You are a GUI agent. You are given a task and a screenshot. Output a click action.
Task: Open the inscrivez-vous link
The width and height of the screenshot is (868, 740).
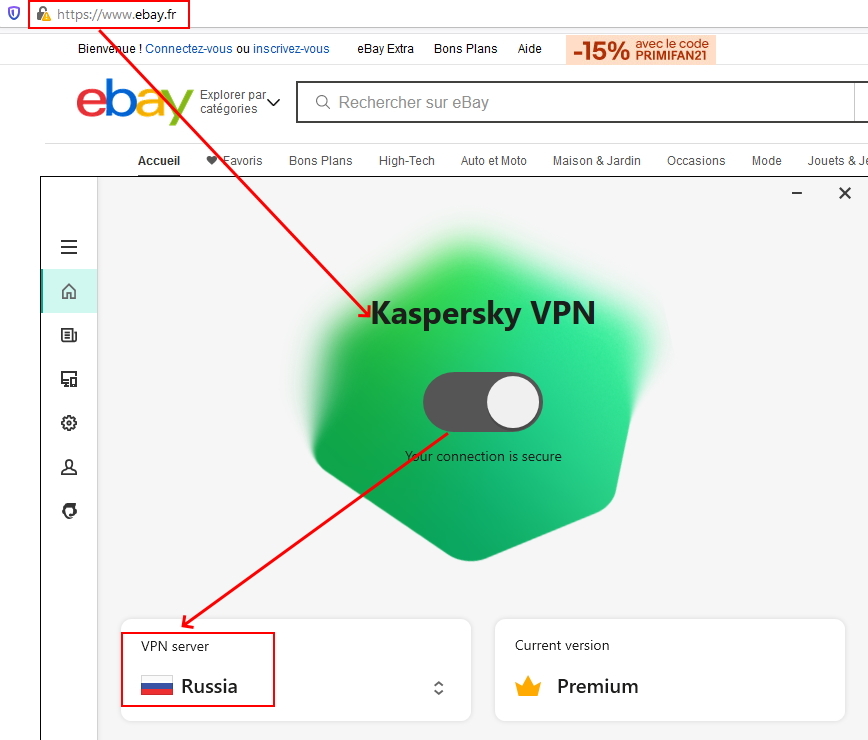coord(291,49)
